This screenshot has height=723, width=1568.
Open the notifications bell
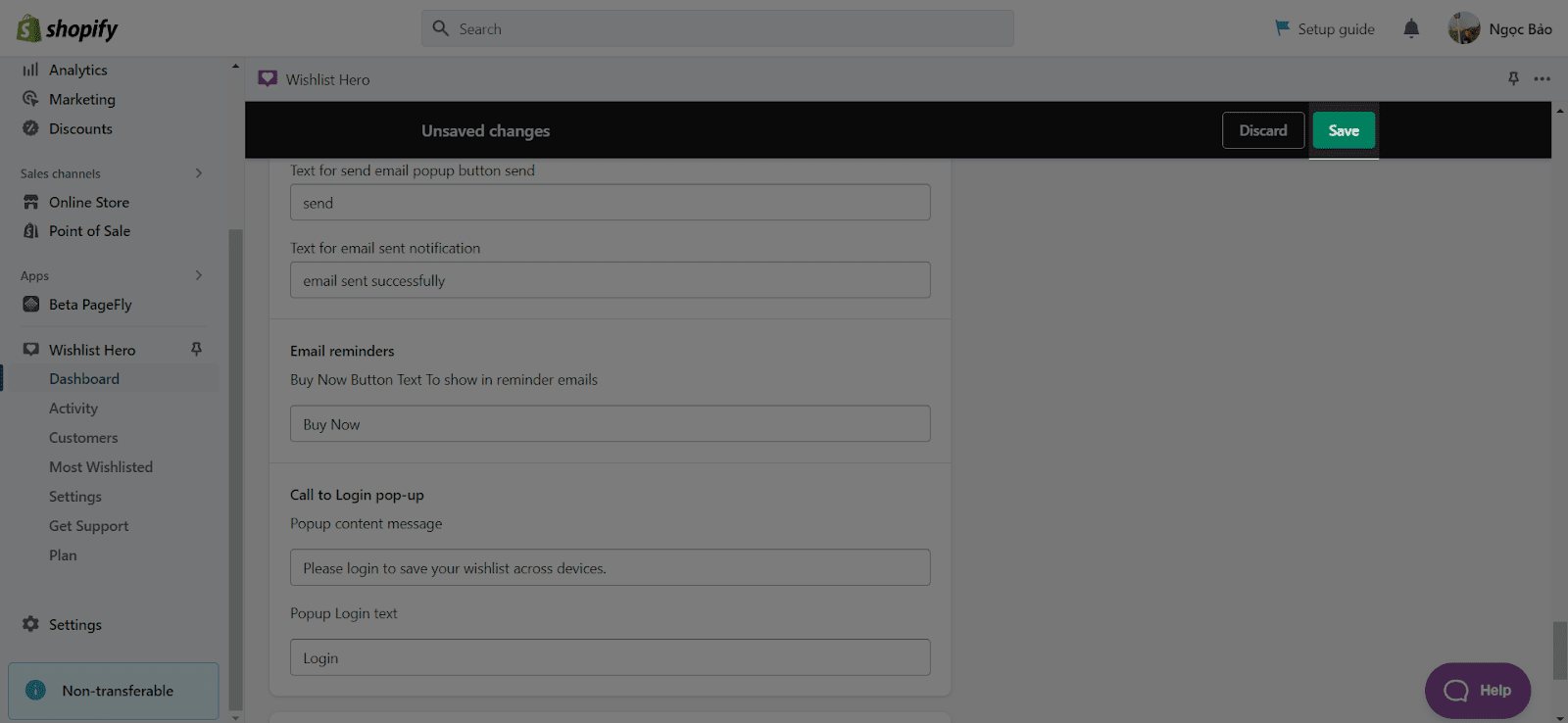click(x=1411, y=28)
